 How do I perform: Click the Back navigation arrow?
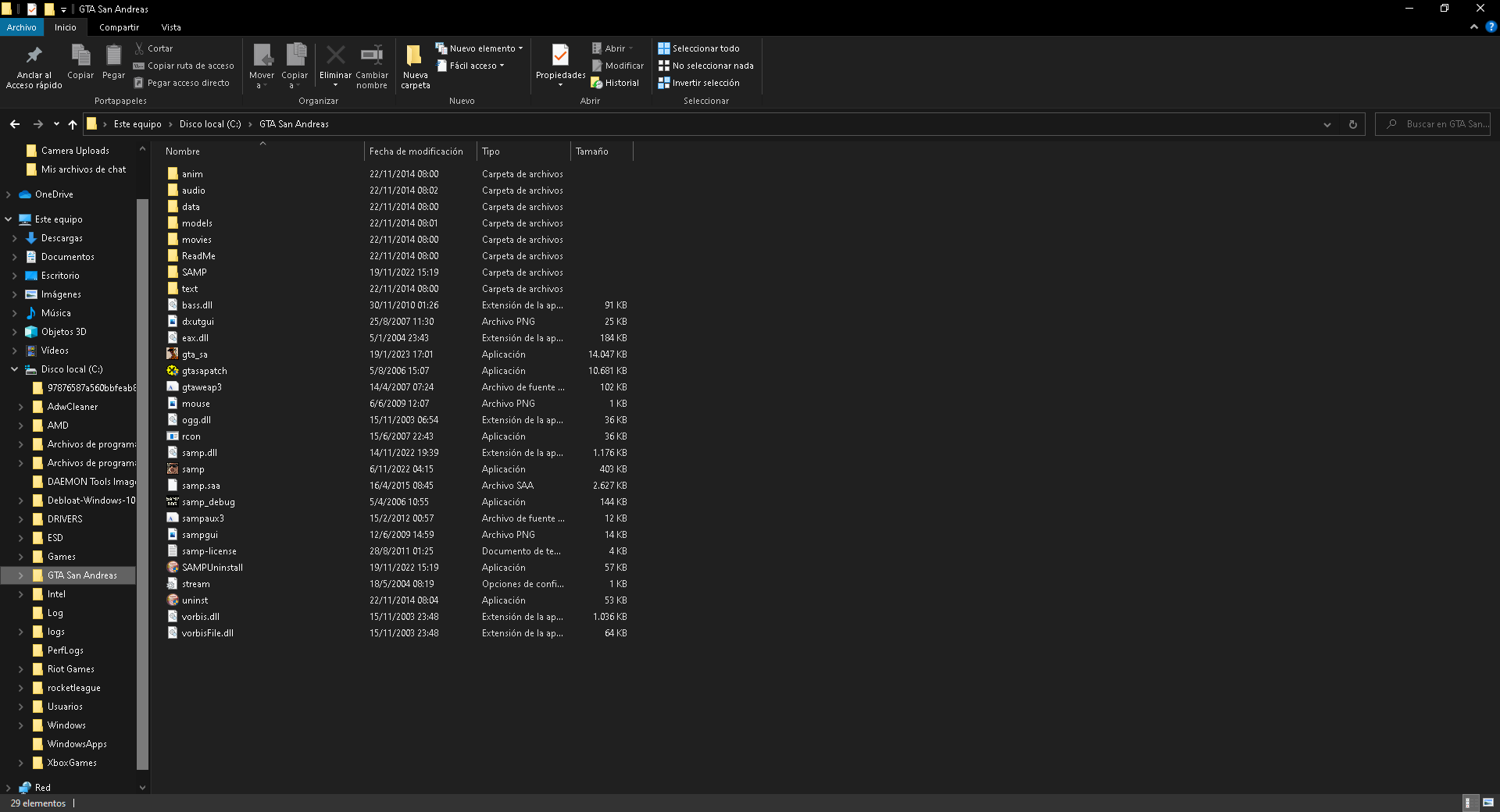[15, 124]
